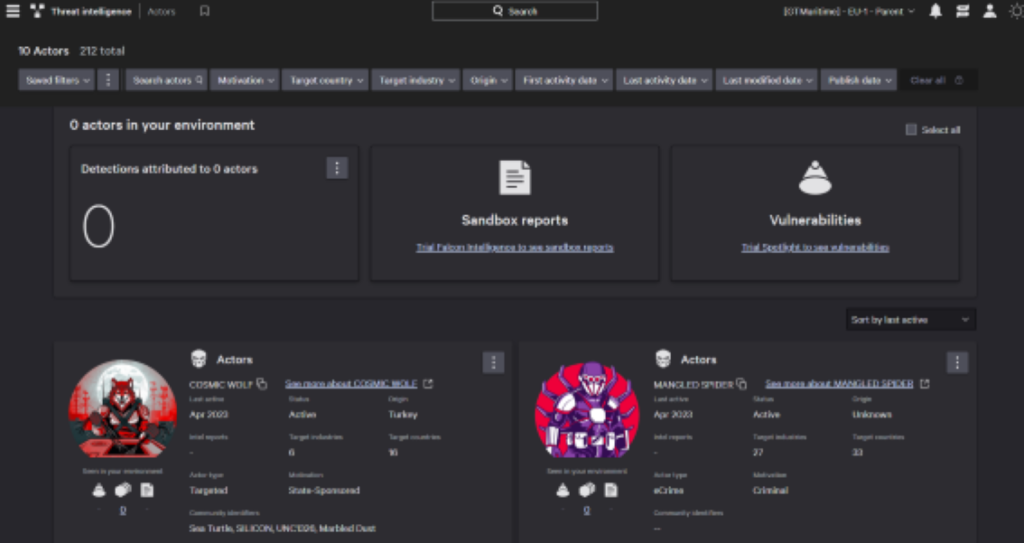Click the "Turkey" origin value
This screenshot has width=1024, height=543.
click(x=403, y=414)
